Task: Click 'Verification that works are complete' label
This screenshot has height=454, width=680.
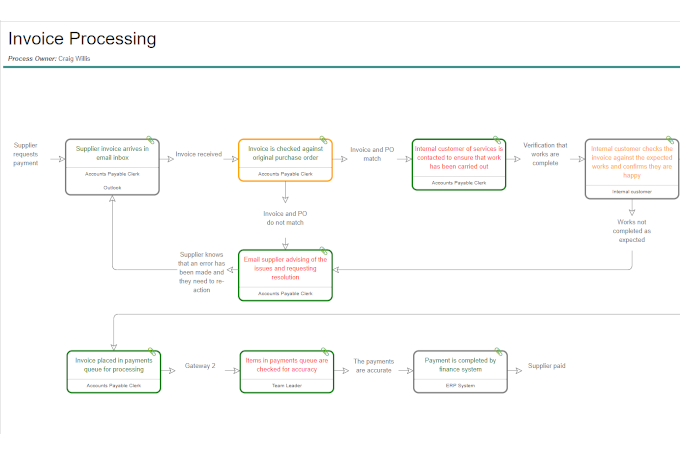Action: coord(545,154)
